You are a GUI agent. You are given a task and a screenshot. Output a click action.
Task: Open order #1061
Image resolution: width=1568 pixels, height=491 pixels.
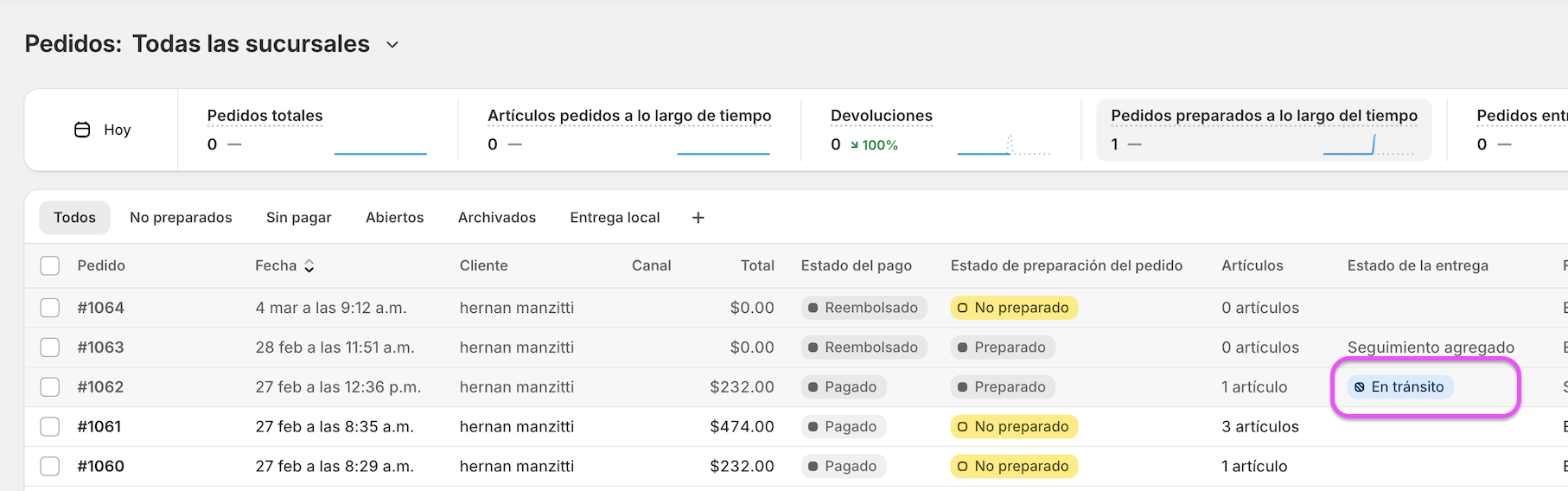click(99, 427)
